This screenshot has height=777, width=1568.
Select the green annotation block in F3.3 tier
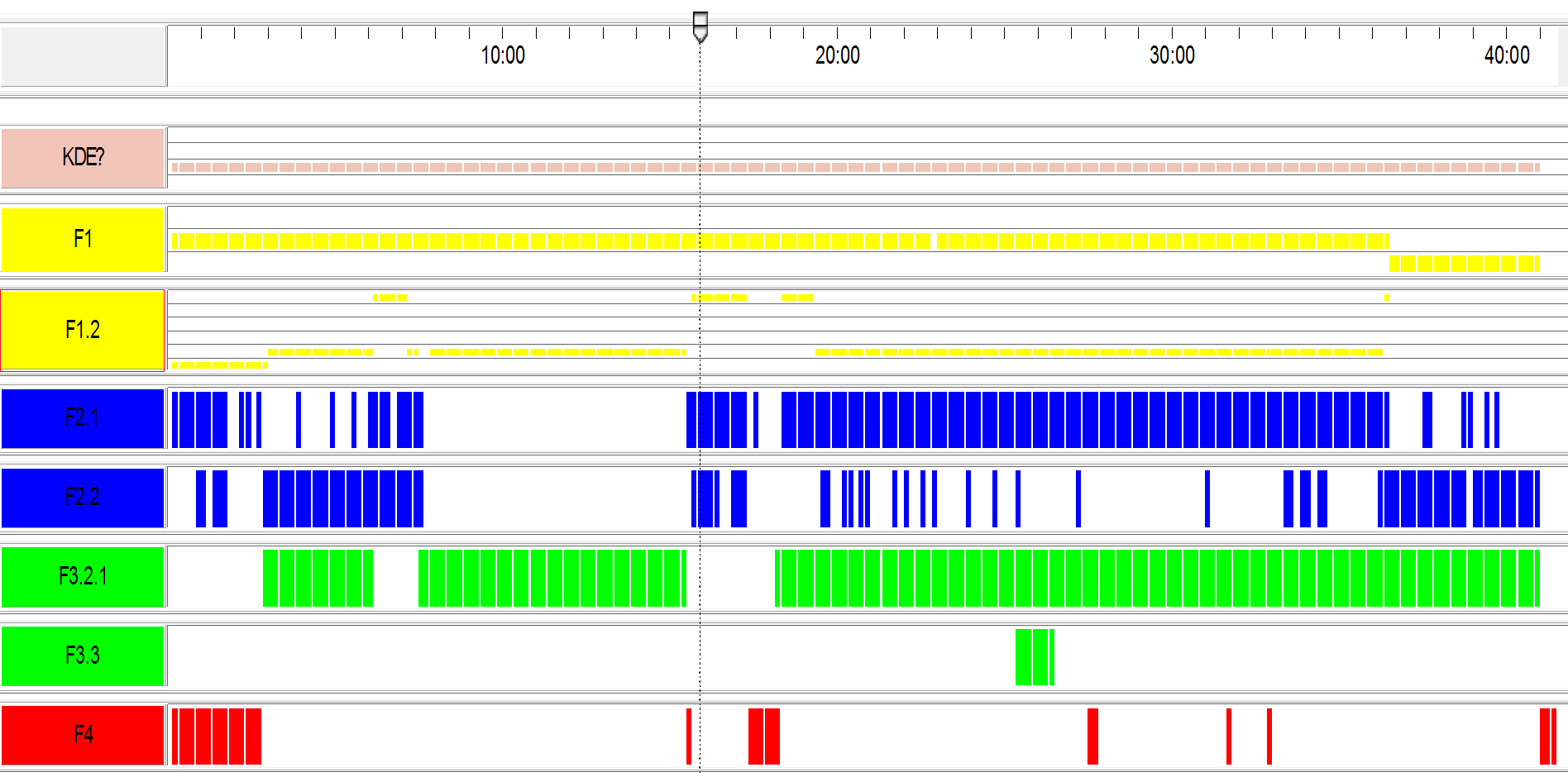pyautogui.click(x=1035, y=657)
